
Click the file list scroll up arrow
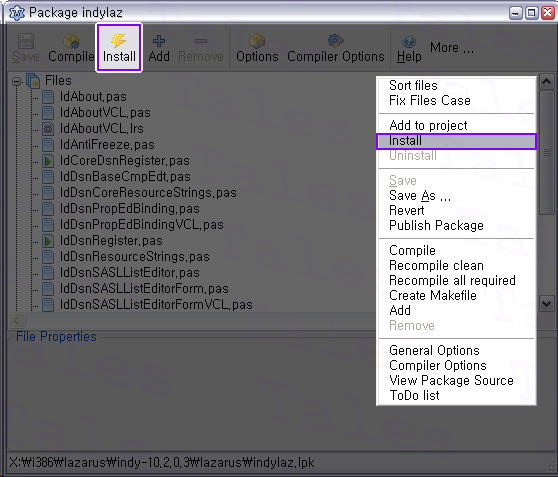(547, 82)
